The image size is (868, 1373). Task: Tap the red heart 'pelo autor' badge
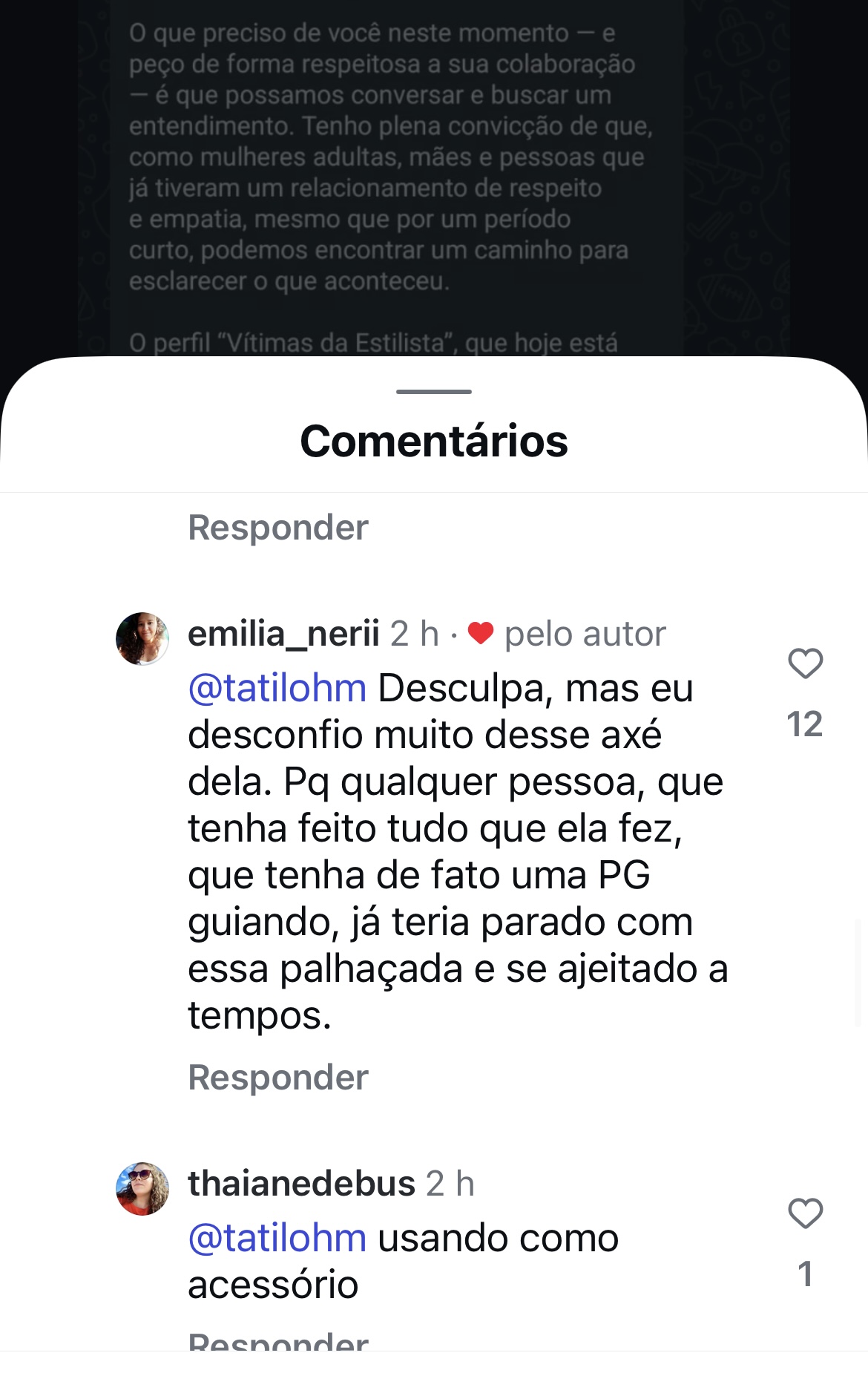(x=481, y=634)
